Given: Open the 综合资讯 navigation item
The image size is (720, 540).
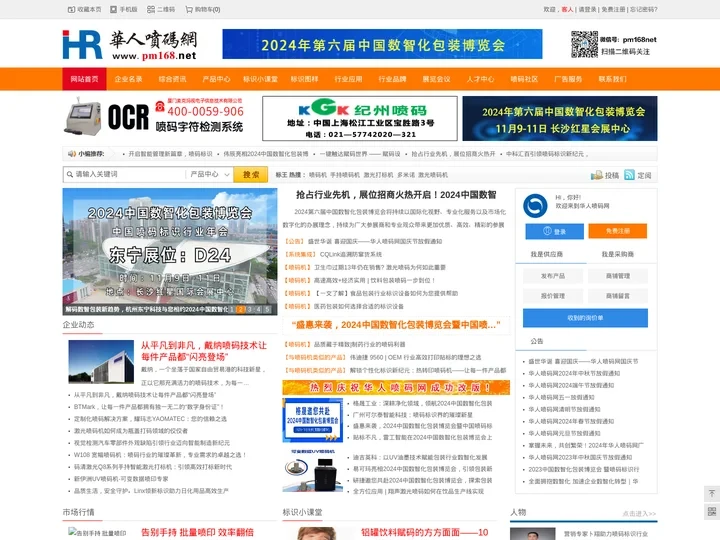Looking at the screenshot, I should [172, 79].
